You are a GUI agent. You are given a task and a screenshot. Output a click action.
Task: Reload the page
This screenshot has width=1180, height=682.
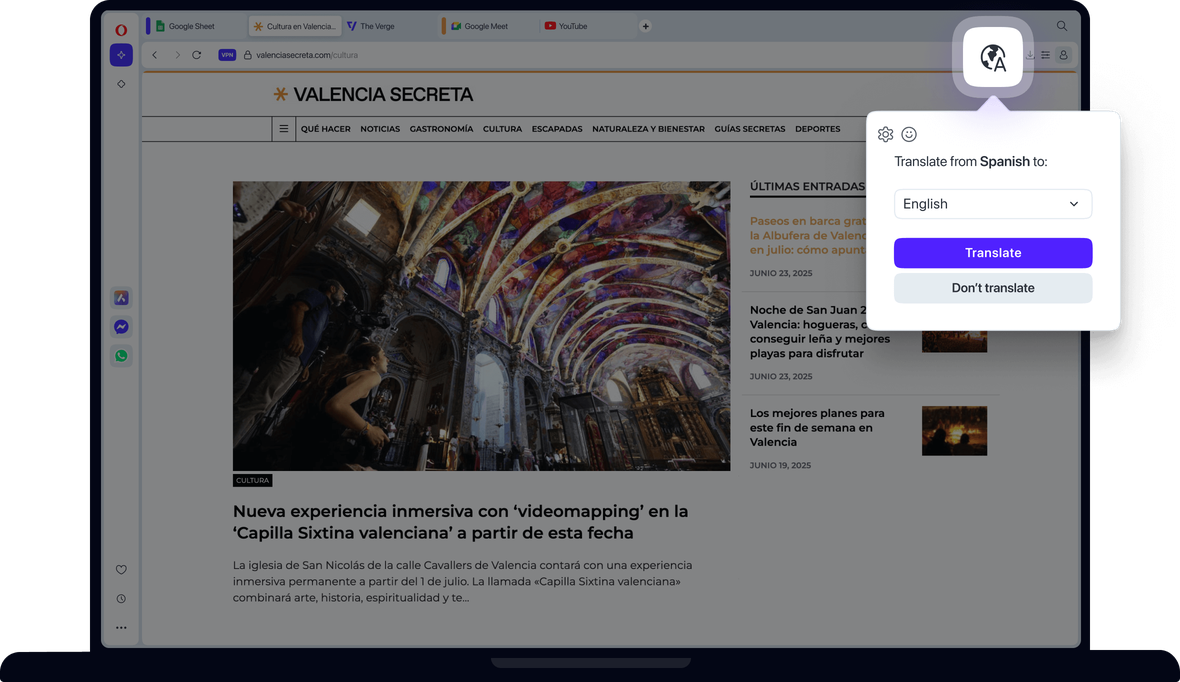(196, 55)
